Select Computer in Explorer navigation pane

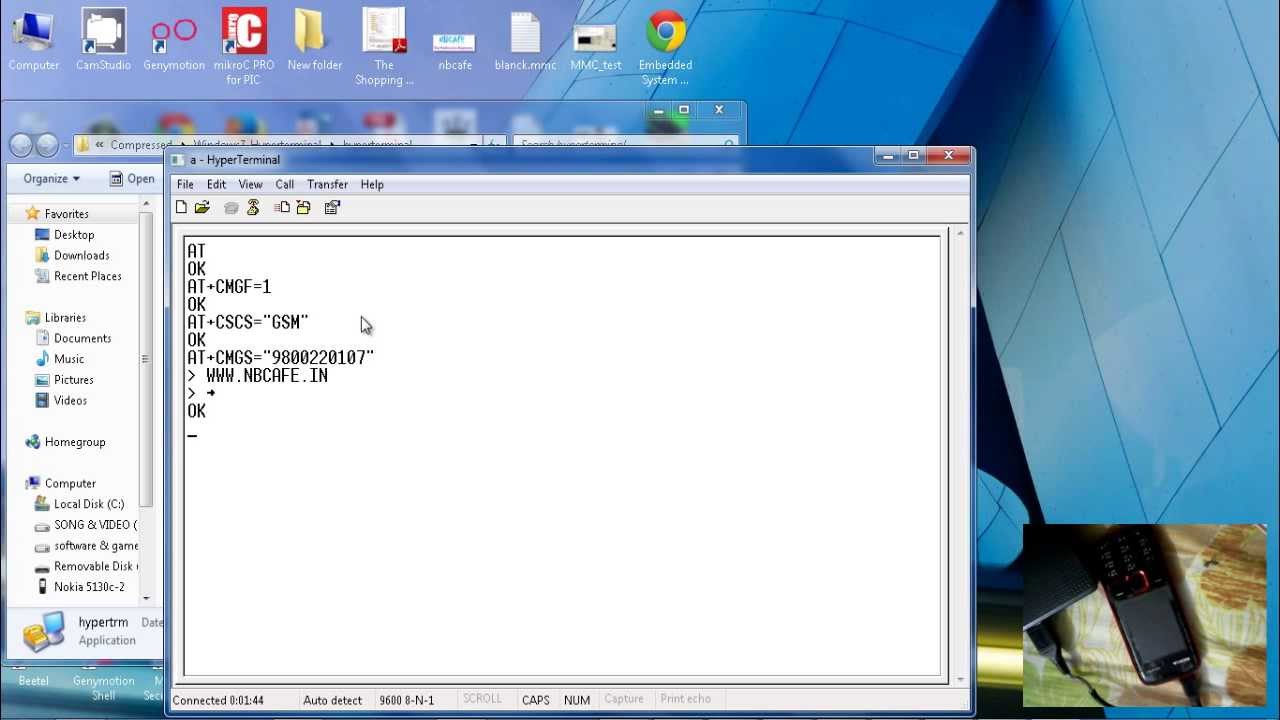click(x=60, y=483)
